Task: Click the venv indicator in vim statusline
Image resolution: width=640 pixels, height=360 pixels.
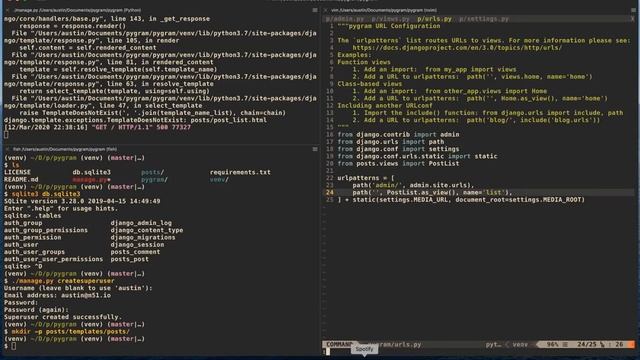Action: pos(520,344)
